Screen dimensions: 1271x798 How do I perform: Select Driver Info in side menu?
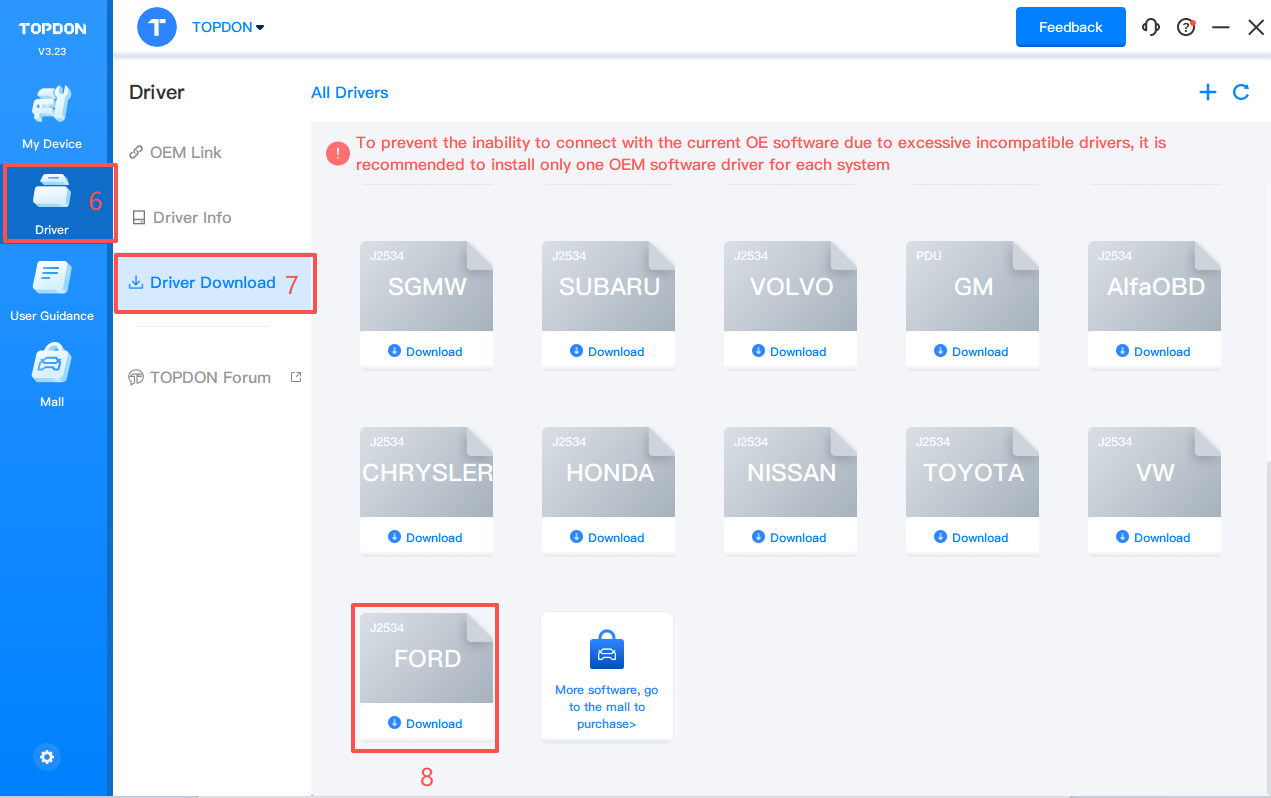click(x=191, y=217)
